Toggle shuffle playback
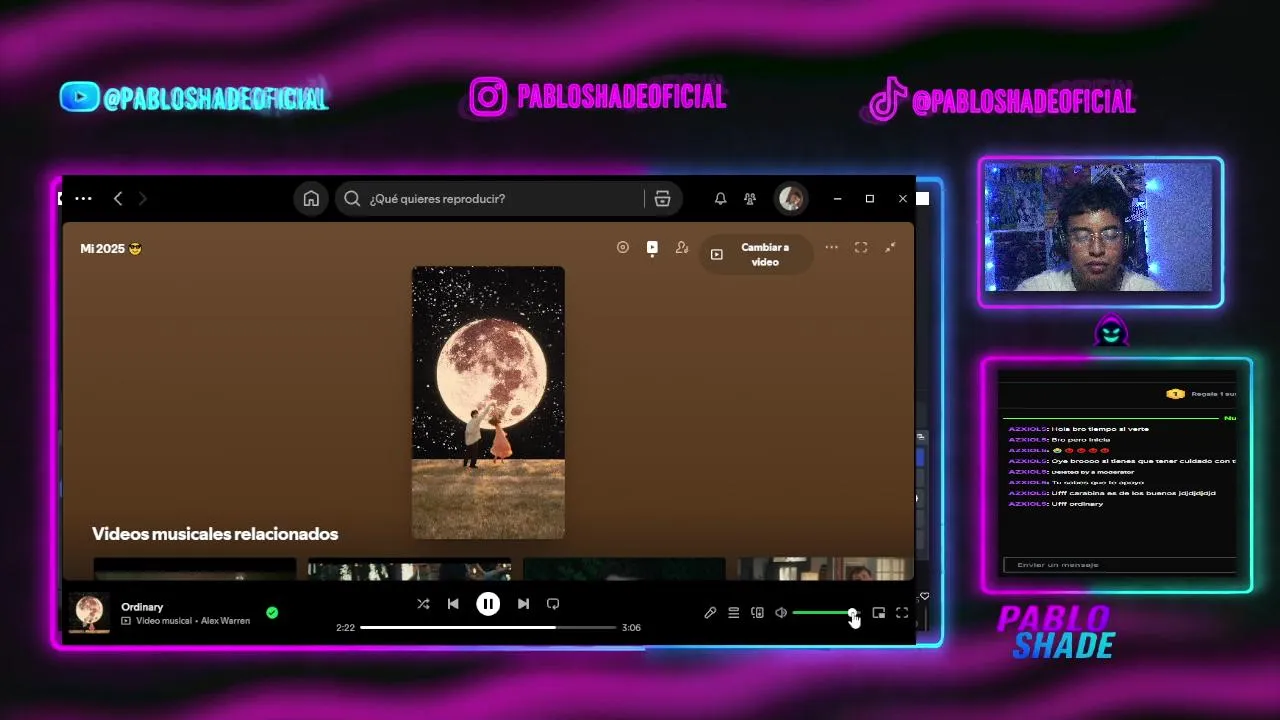The width and height of the screenshot is (1280, 720). tap(423, 604)
